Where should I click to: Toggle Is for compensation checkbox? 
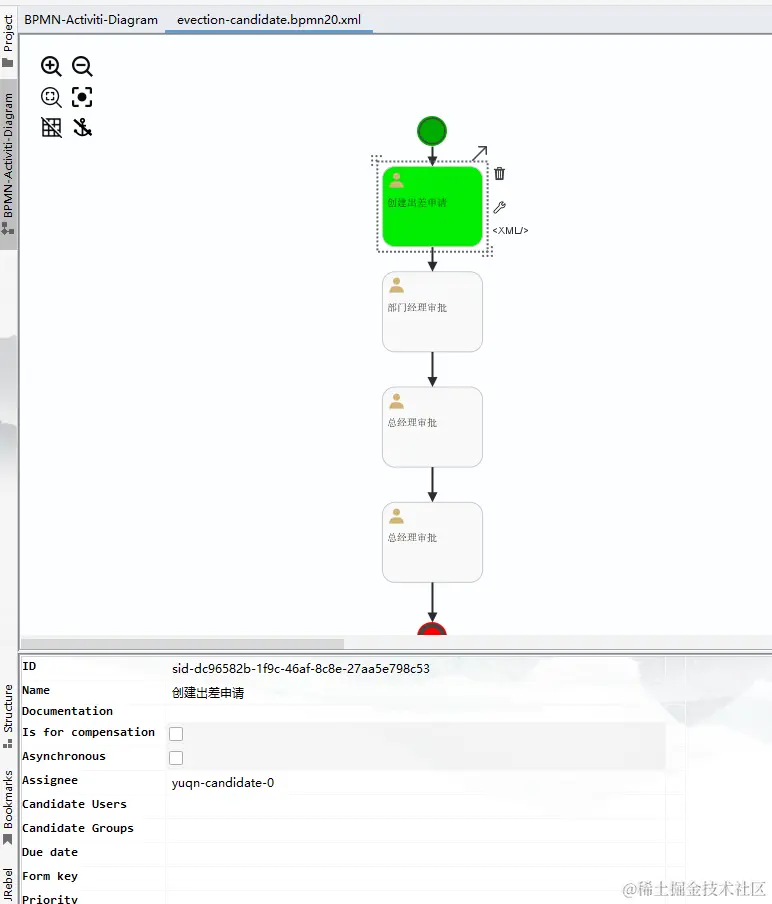point(176,733)
